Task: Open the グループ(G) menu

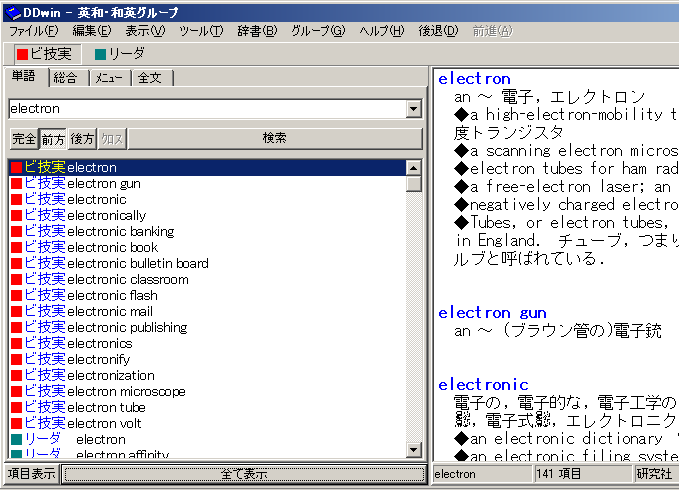Action: (x=318, y=31)
